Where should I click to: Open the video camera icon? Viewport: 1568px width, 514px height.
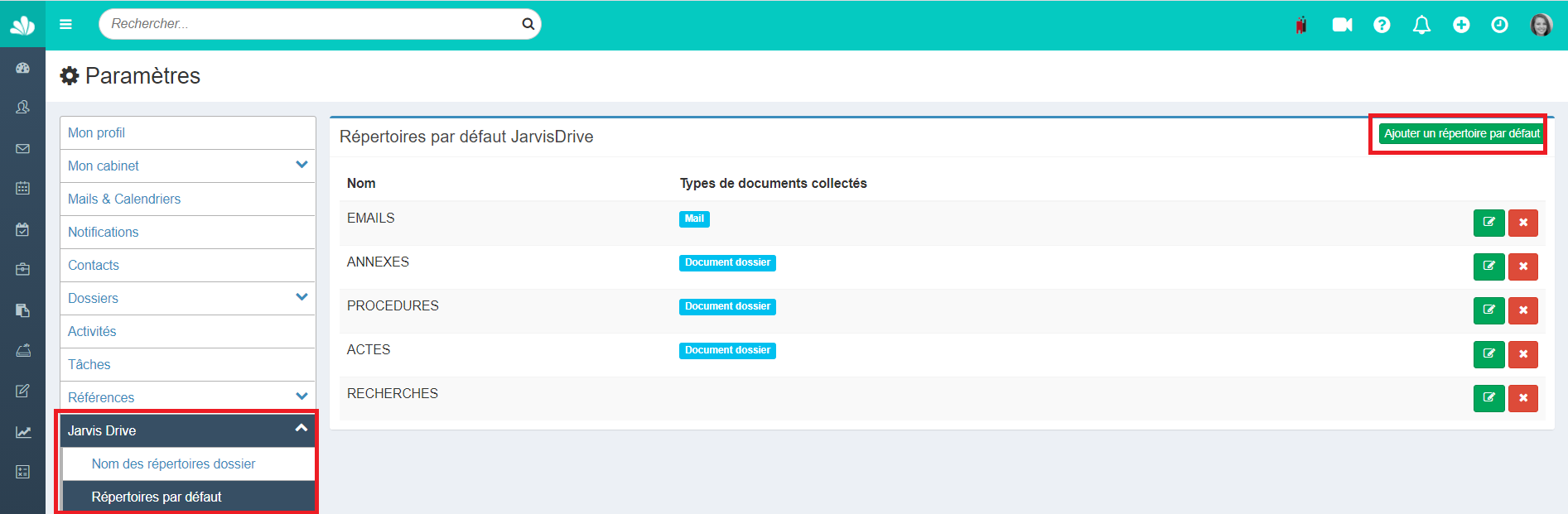[x=1342, y=25]
